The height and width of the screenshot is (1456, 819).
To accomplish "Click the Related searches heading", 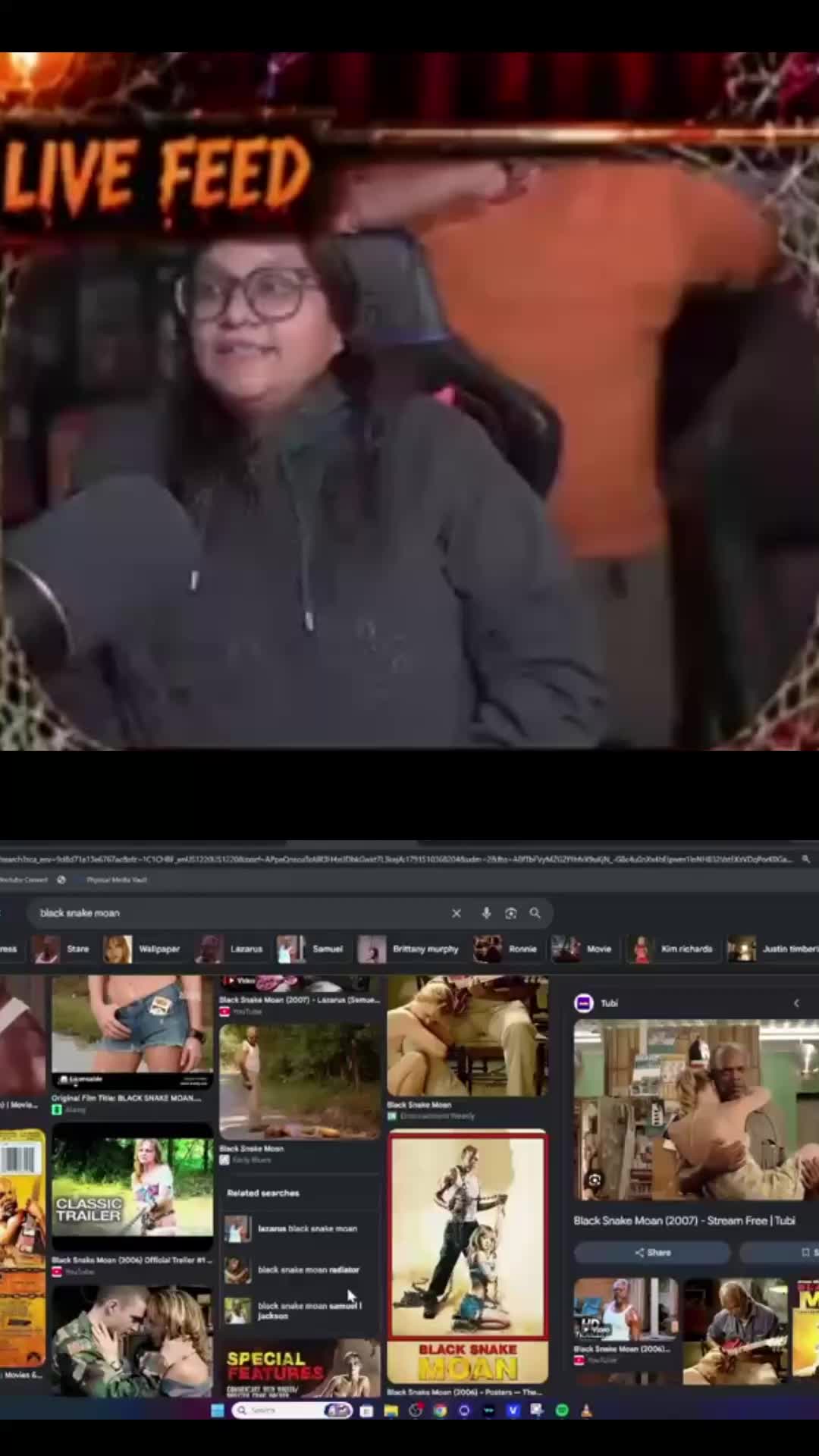I will [x=263, y=1193].
